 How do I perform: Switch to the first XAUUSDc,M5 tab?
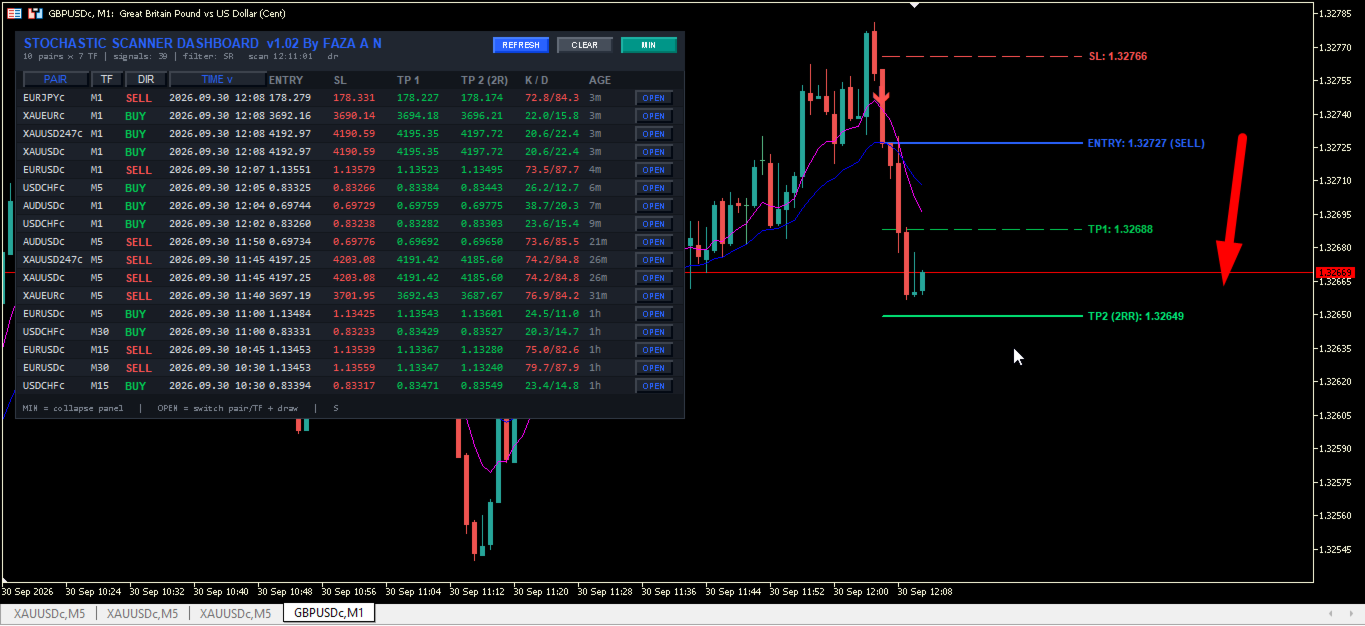point(49,613)
